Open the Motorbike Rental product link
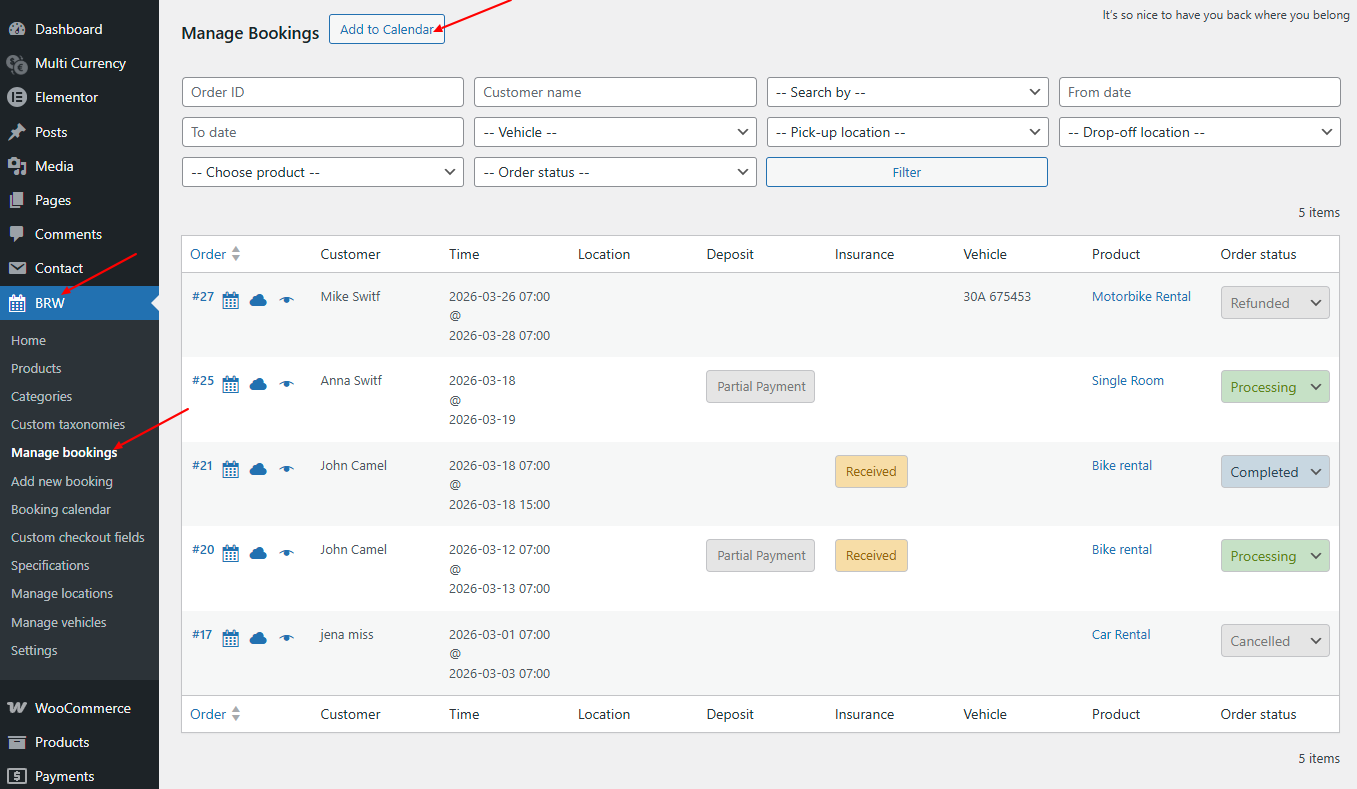 pyautogui.click(x=1141, y=296)
